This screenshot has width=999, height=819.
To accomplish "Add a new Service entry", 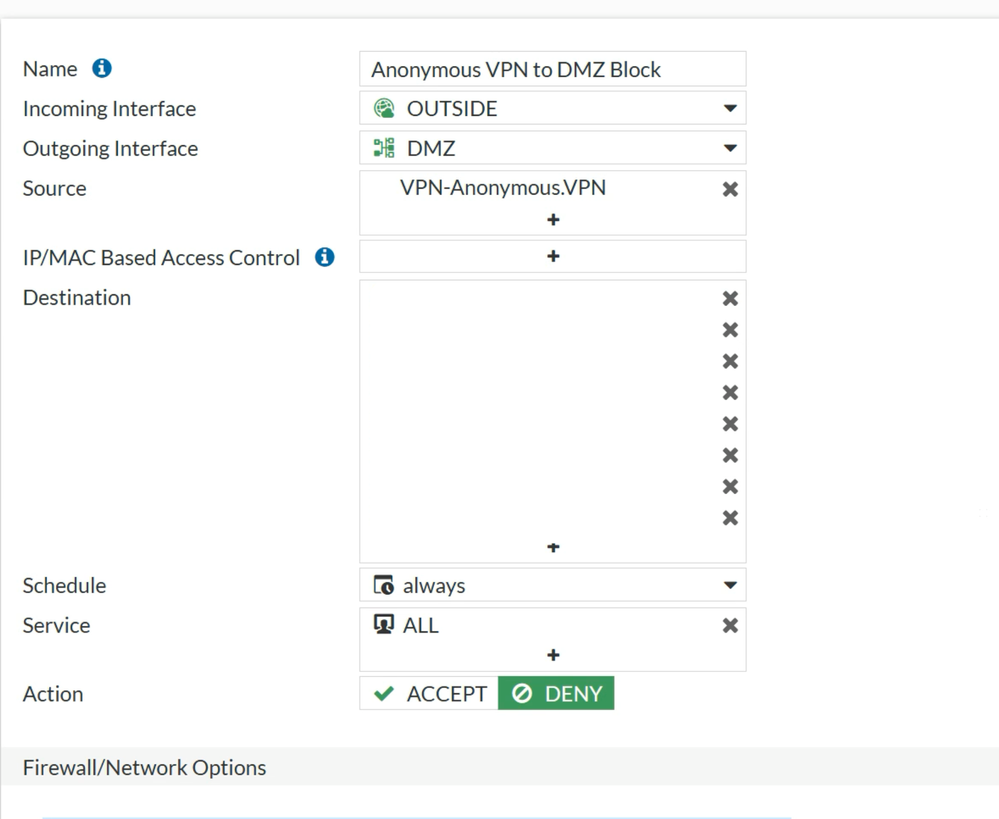I will (x=553, y=655).
